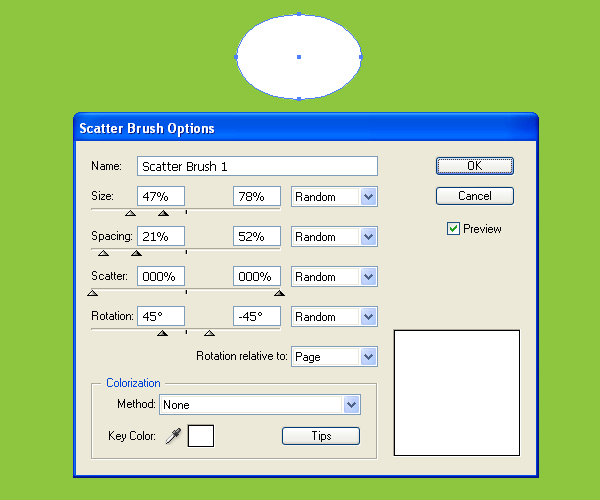Click the brush preview box

457,393
